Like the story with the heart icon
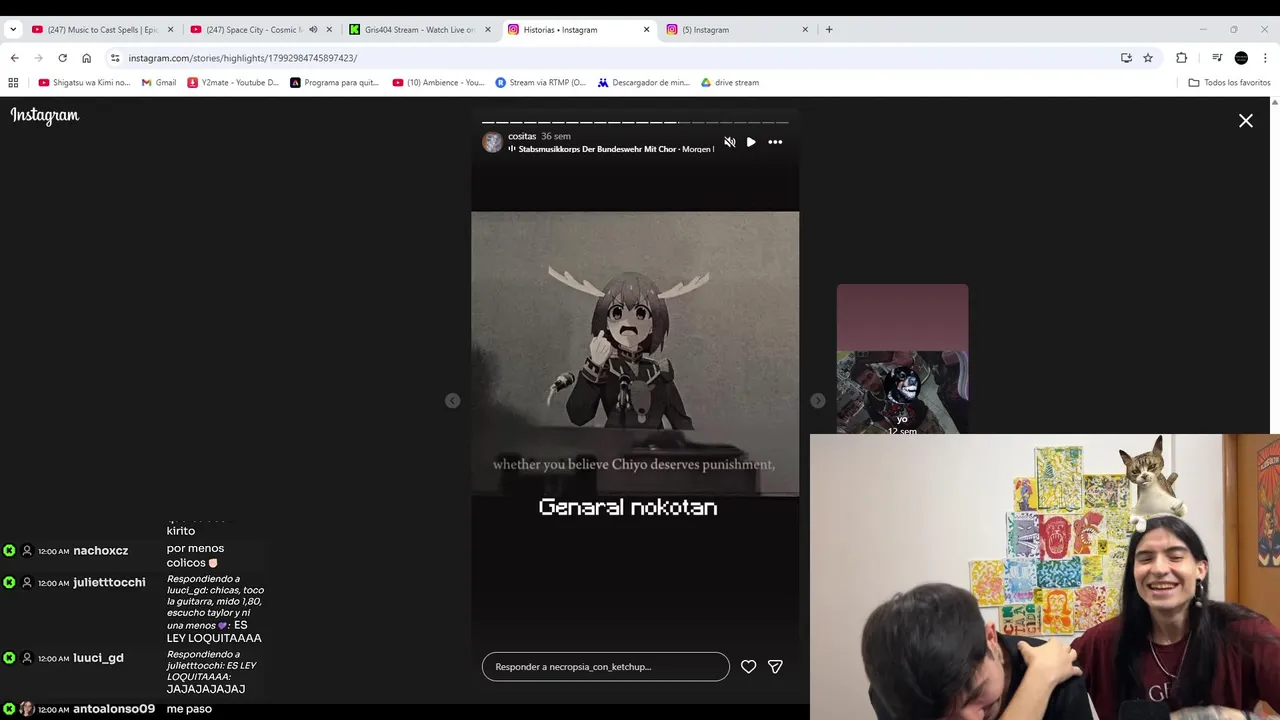This screenshot has width=1280, height=720. coord(748,666)
